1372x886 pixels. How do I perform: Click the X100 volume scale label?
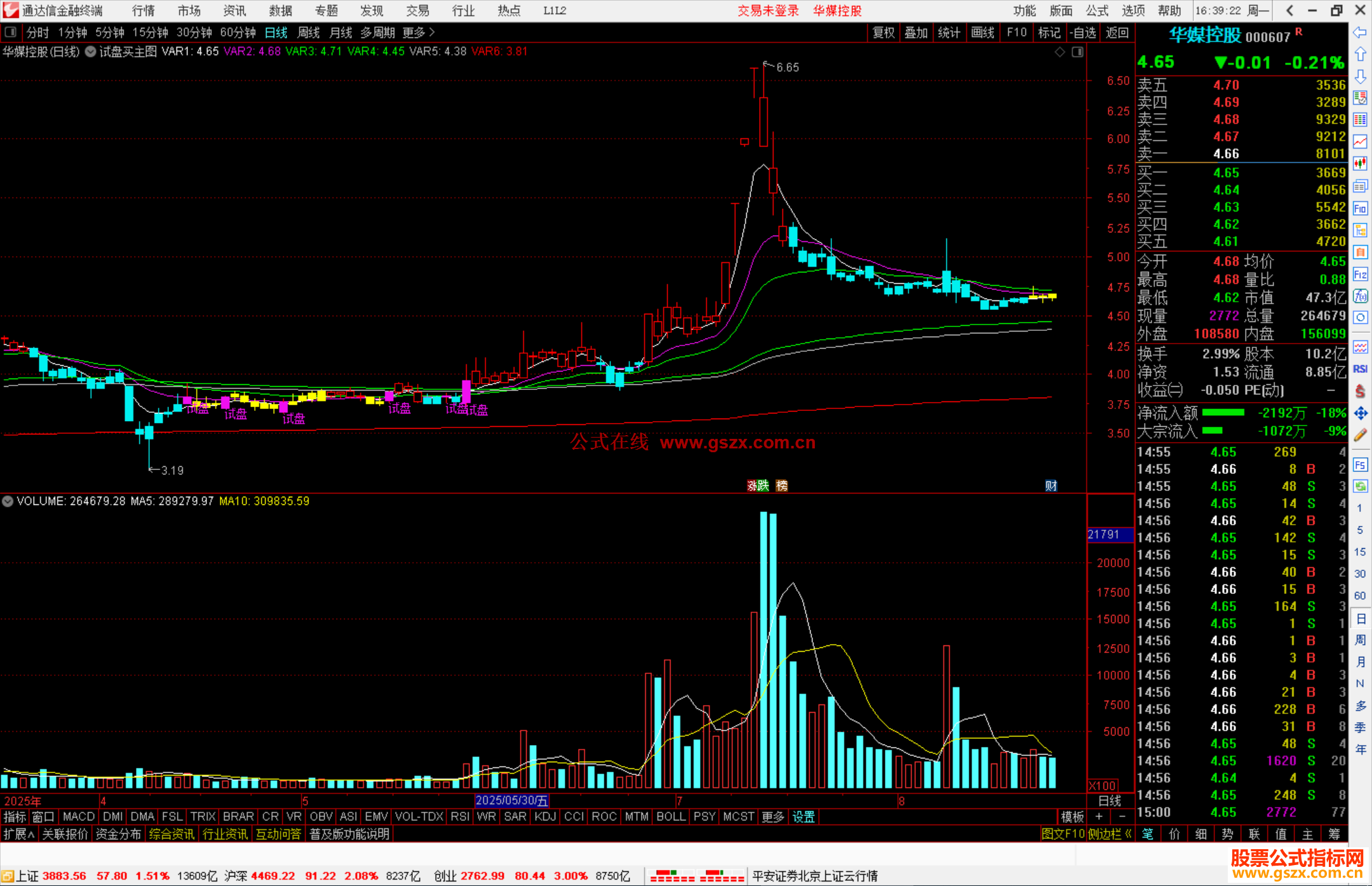[1103, 786]
